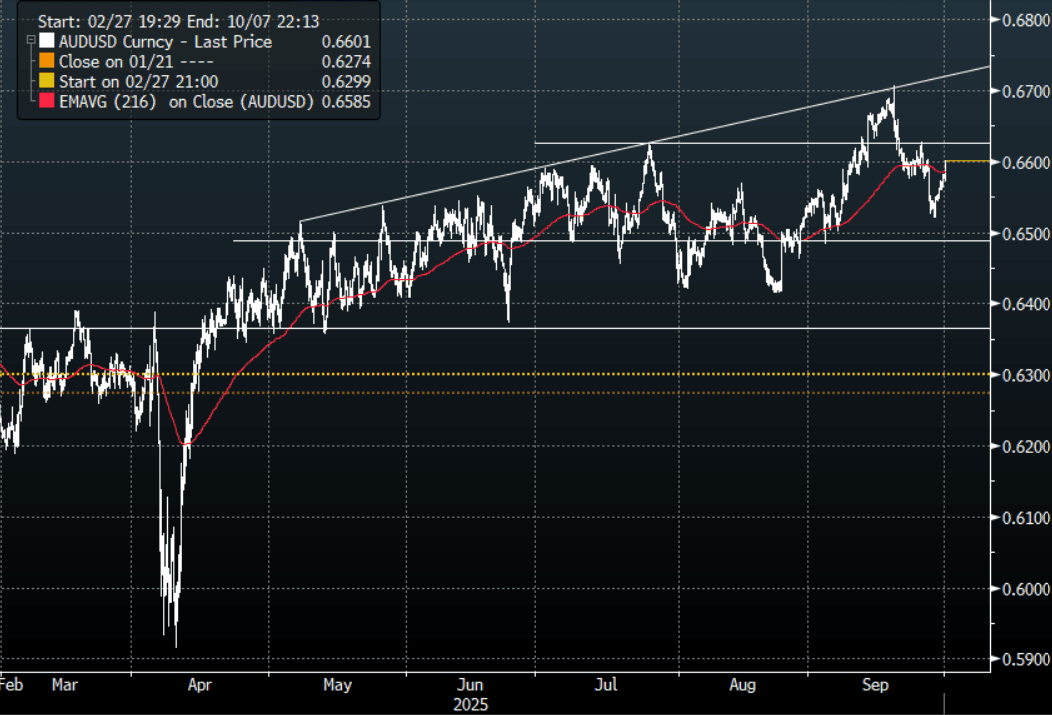
Task: Click the 0.5900 price axis label
Action: point(1026,660)
